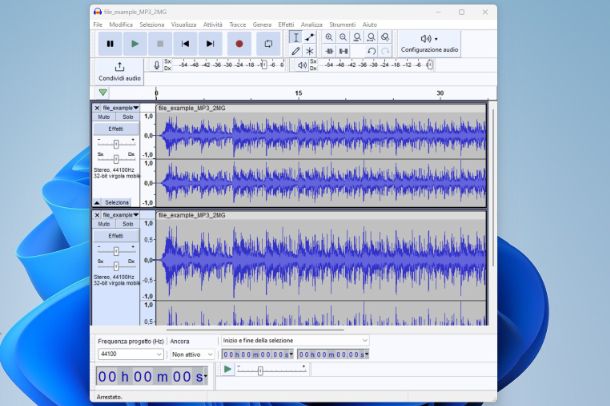Select the Draw pencil tool

click(x=296, y=51)
